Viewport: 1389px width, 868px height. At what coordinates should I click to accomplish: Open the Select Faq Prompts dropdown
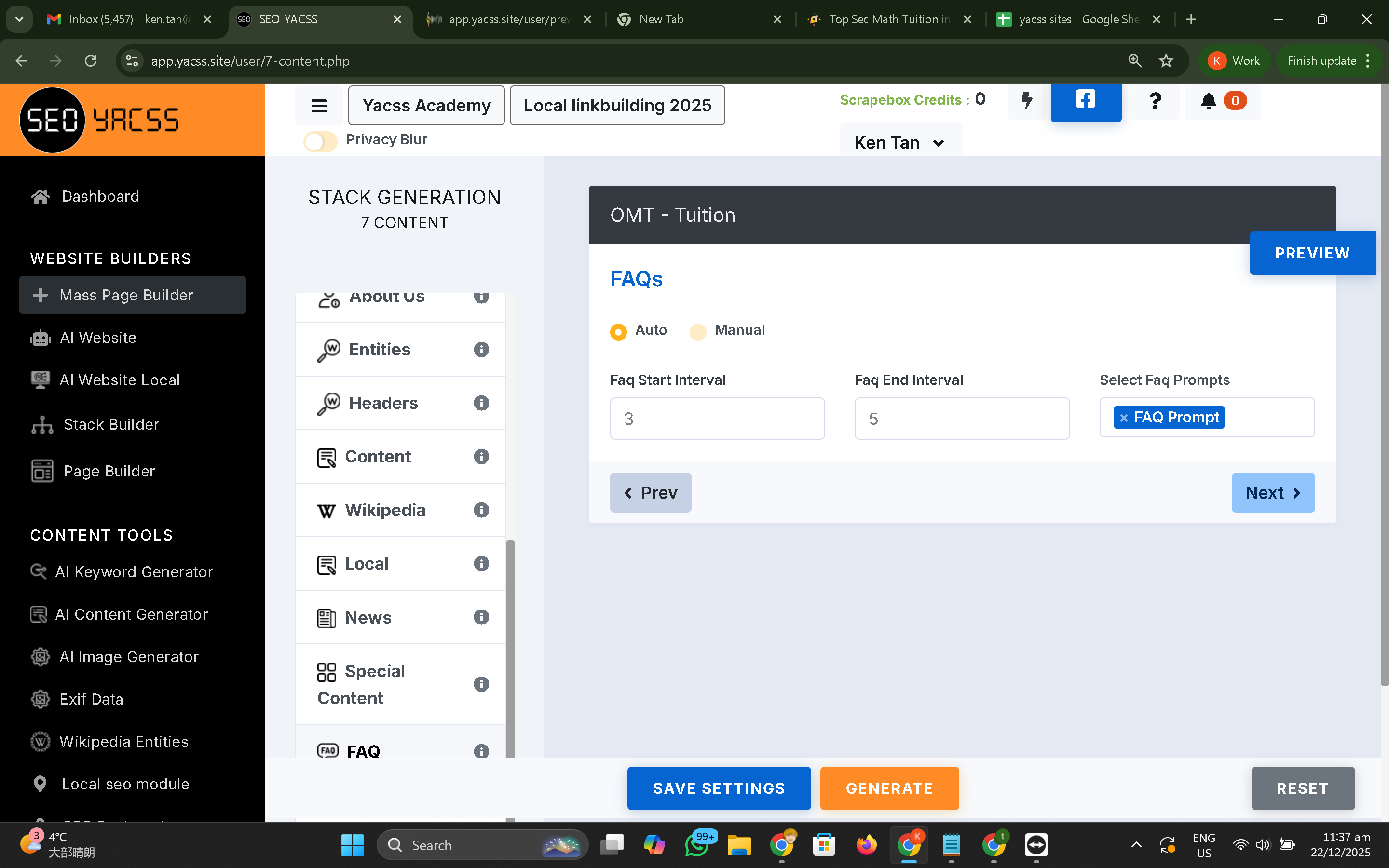(x=1267, y=418)
